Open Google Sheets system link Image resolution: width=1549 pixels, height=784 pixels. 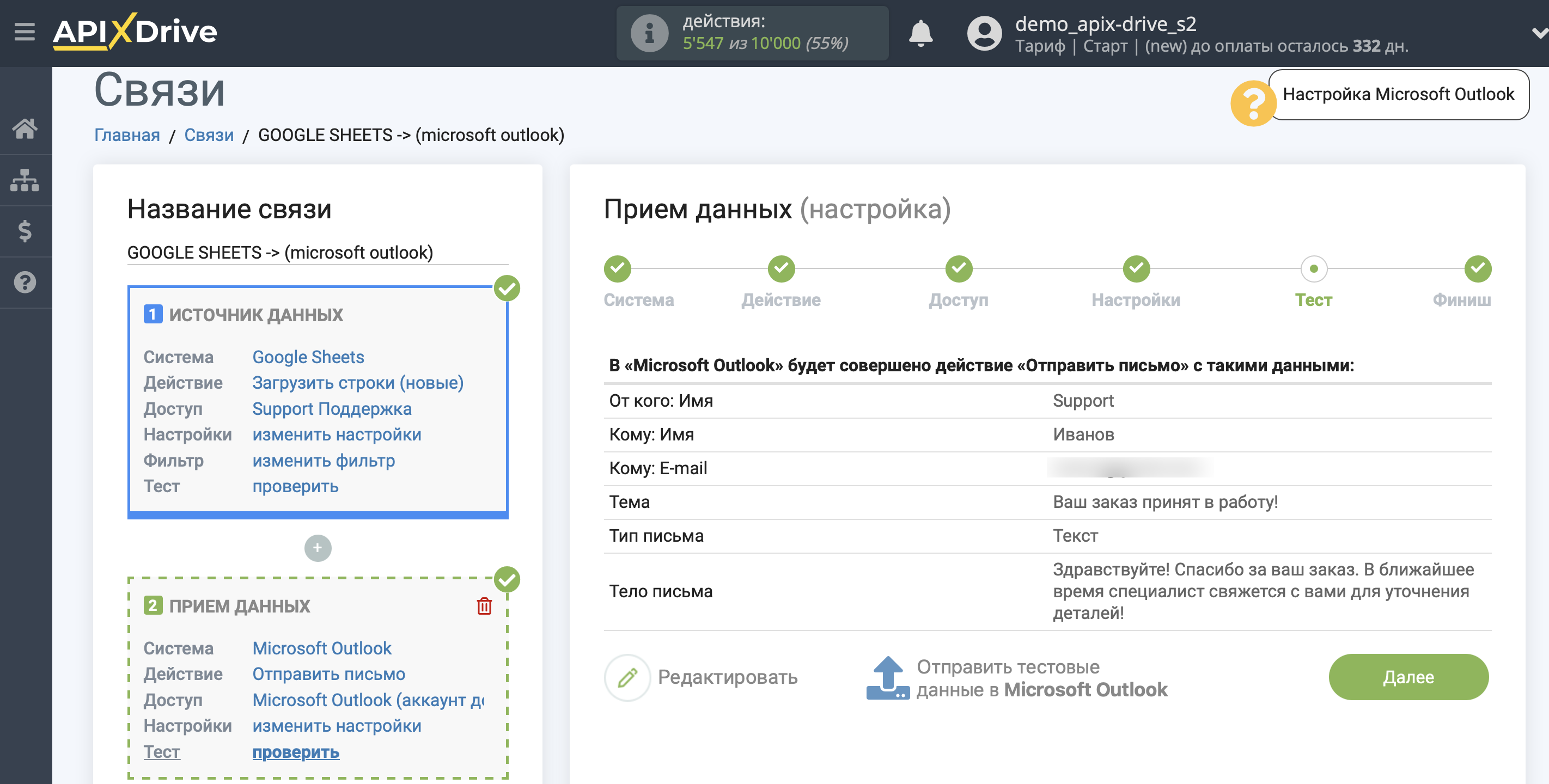click(x=308, y=357)
